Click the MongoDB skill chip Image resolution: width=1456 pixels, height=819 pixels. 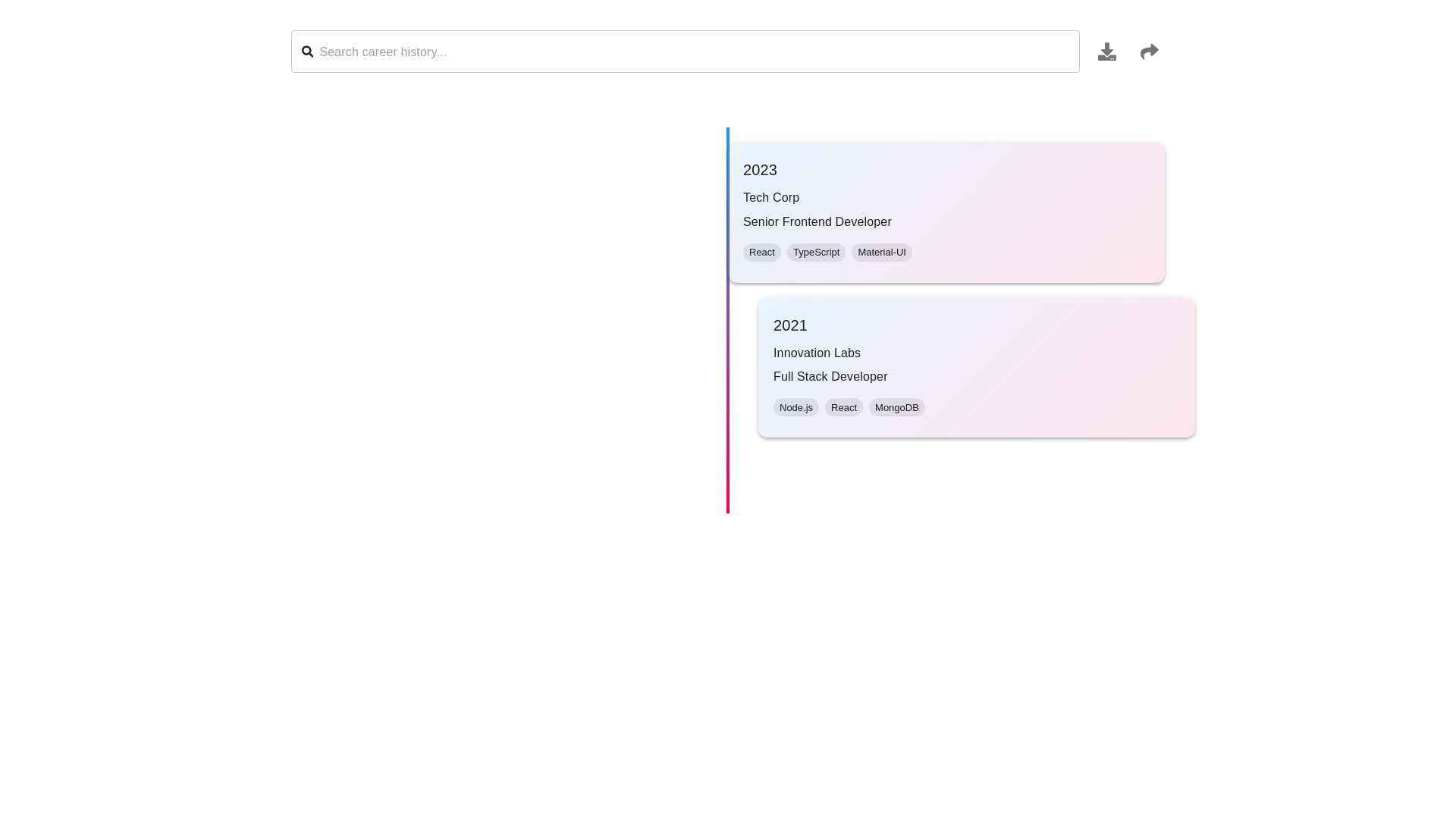(896, 407)
